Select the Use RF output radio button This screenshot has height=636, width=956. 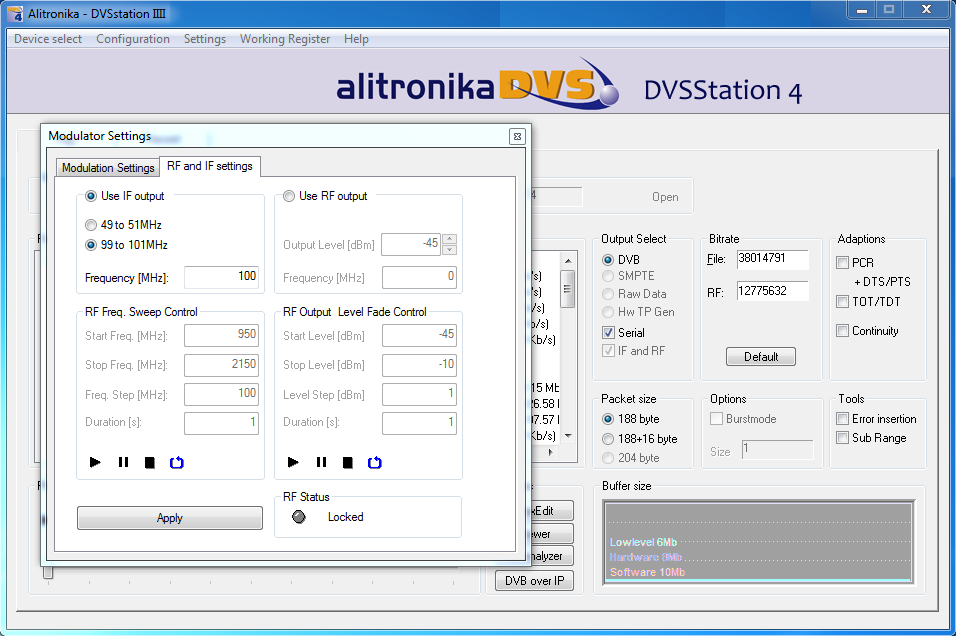pyautogui.click(x=290, y=196)
